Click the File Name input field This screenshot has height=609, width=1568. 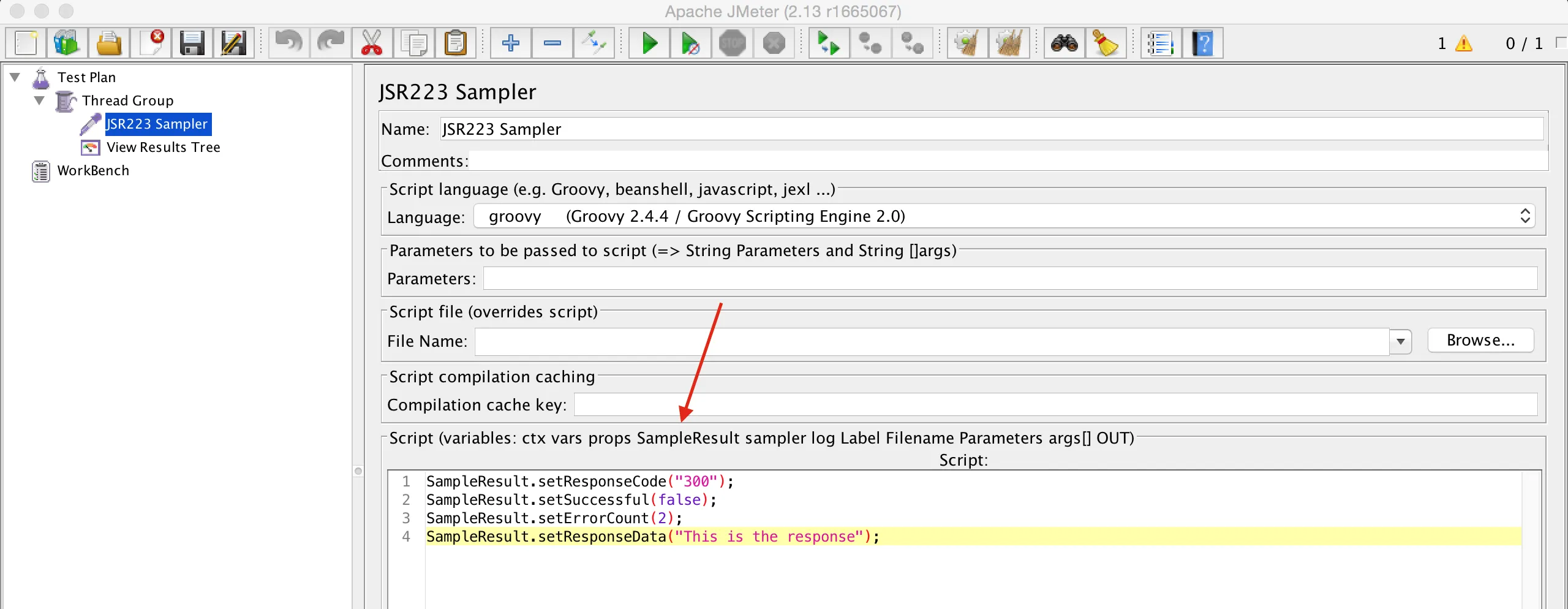(932, 341)
